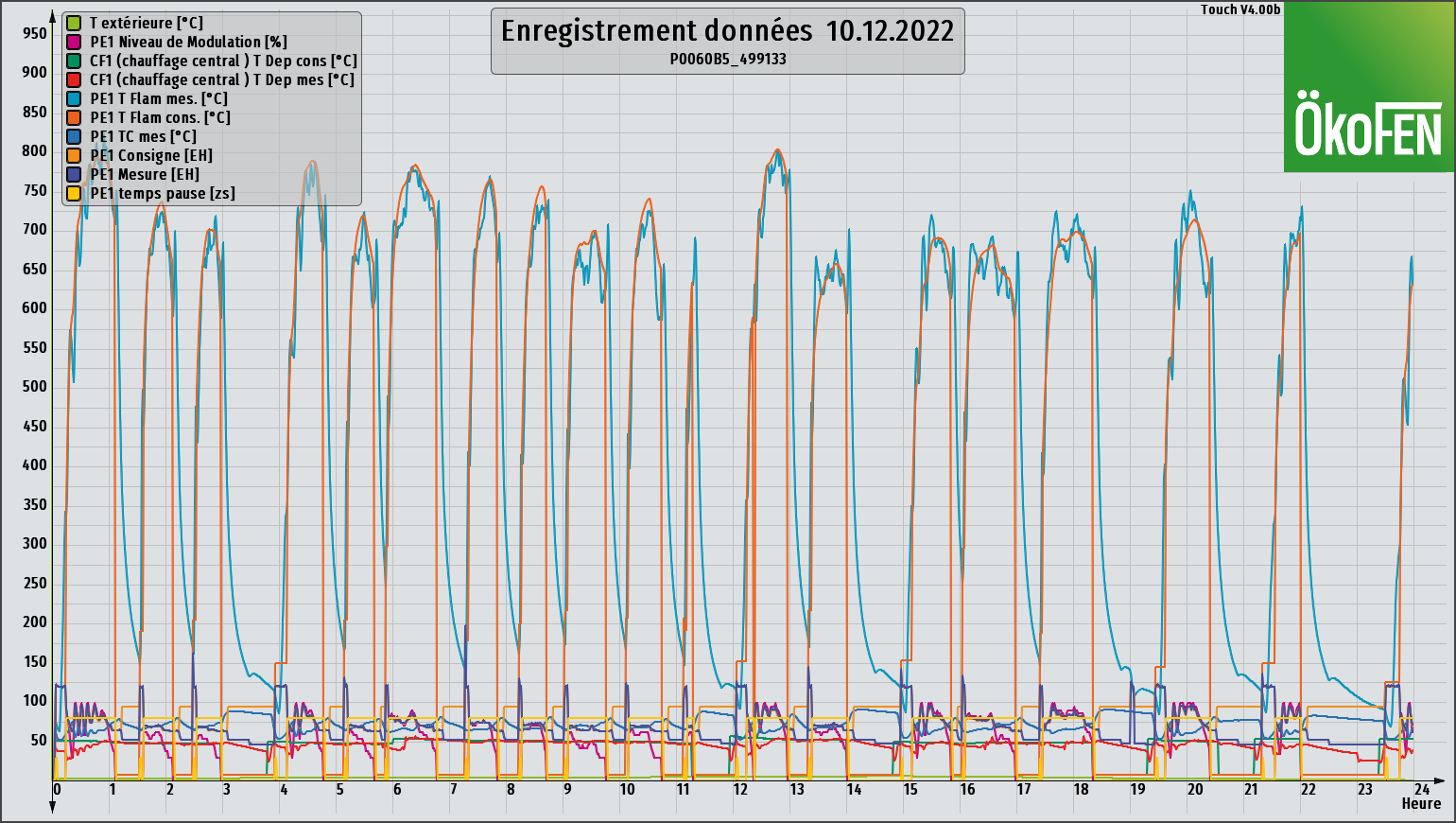Select legend label 'CF1 (chauffage central ) T Dep cons [°C]'
Viewport: 1456px width, 823px height.
[224, 61]
